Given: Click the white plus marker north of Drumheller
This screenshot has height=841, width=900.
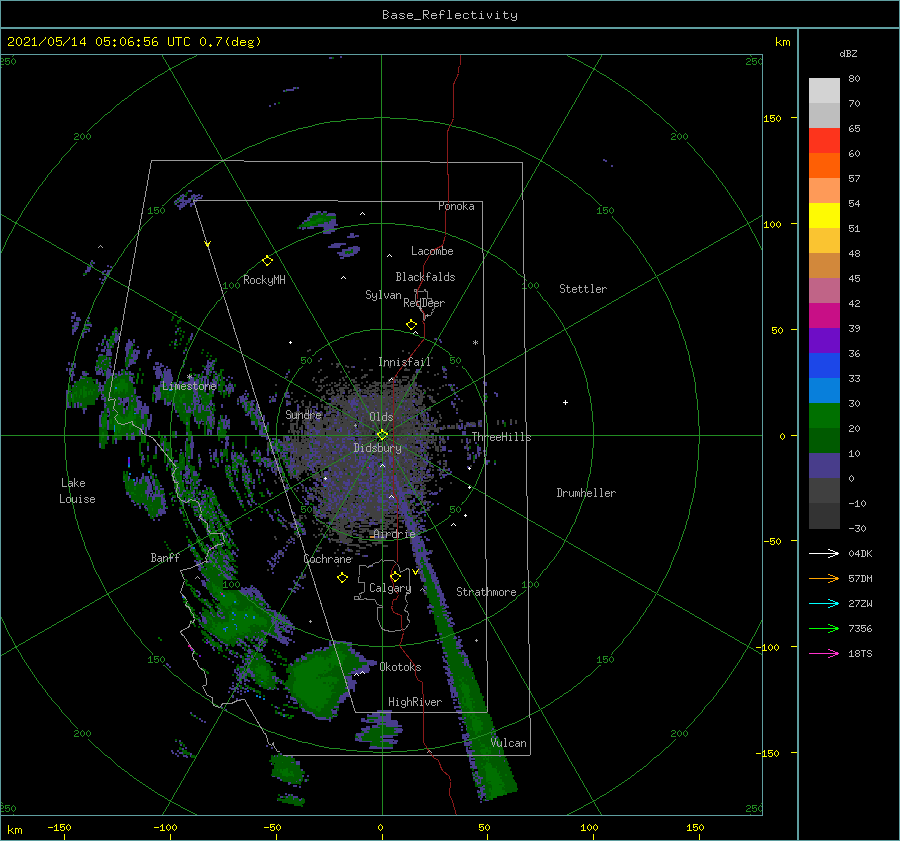Looking at the screenshot, I should click(x=565, y=402).
